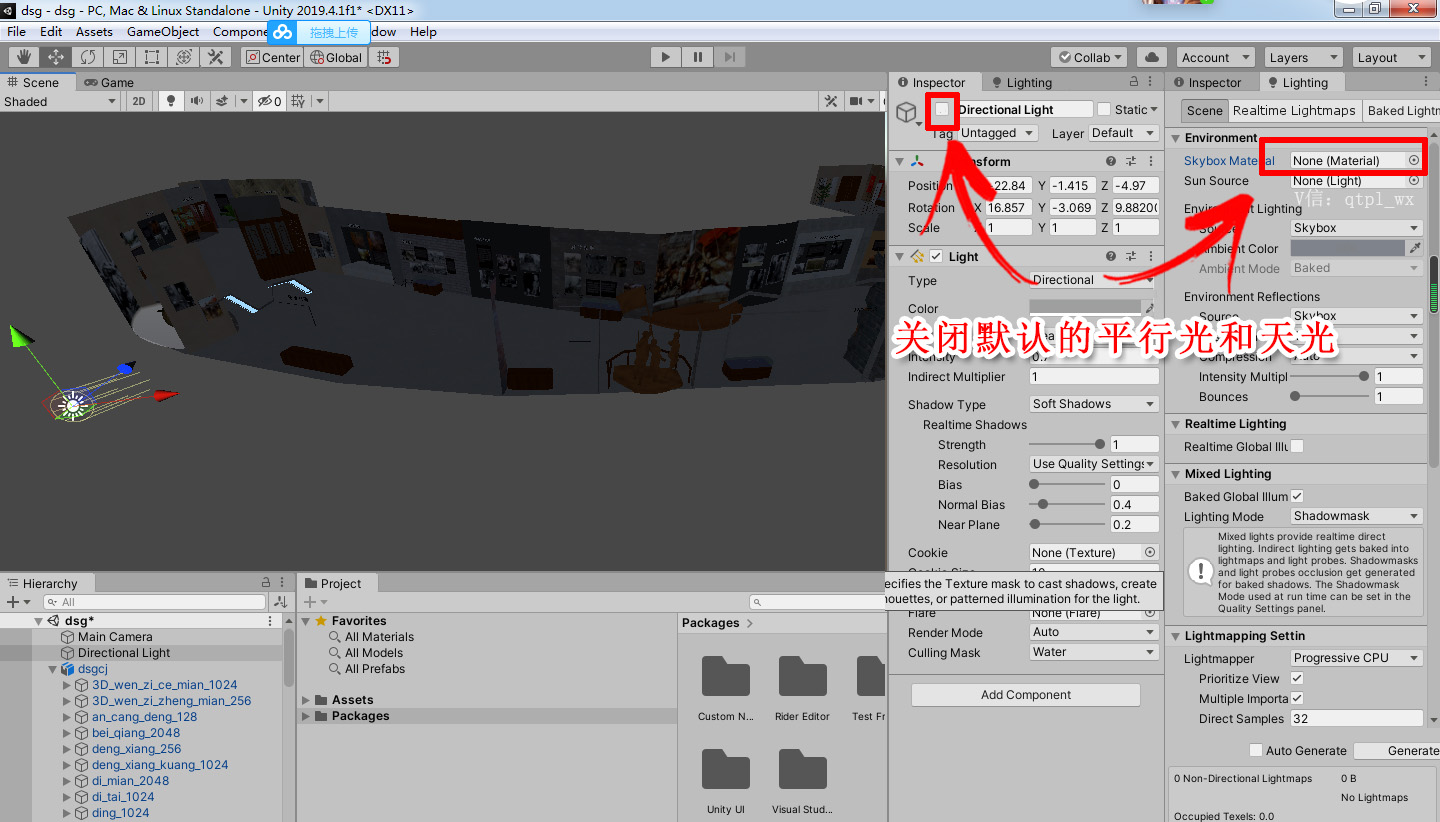1440x822 pixels.
Task: Open Cookie texture object picker
Action: point(1150,552)
